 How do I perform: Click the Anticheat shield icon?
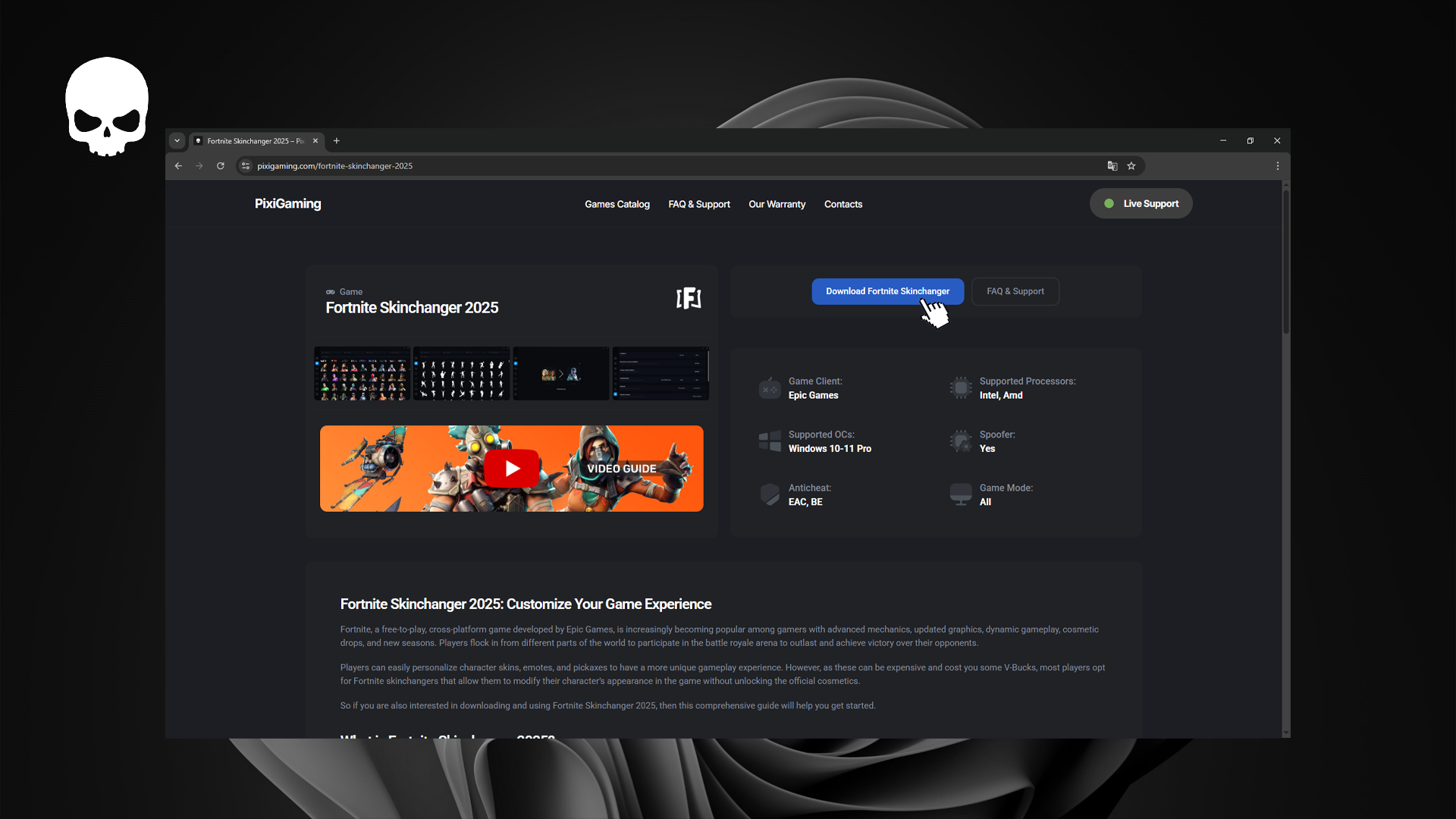tap(770, 494)
